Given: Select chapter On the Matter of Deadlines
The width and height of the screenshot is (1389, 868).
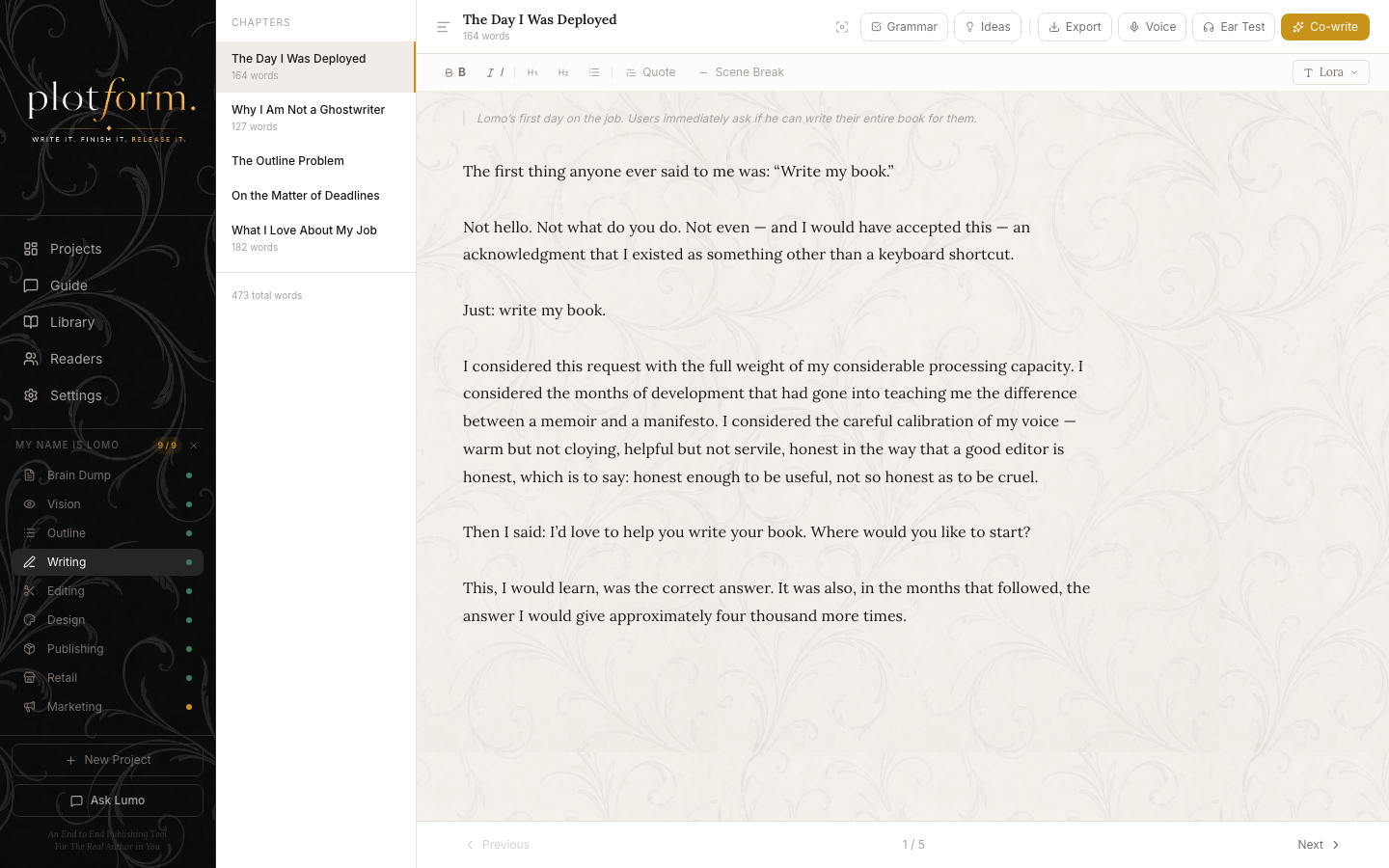Looking at the screenshot, I should (x=315, y=196).
